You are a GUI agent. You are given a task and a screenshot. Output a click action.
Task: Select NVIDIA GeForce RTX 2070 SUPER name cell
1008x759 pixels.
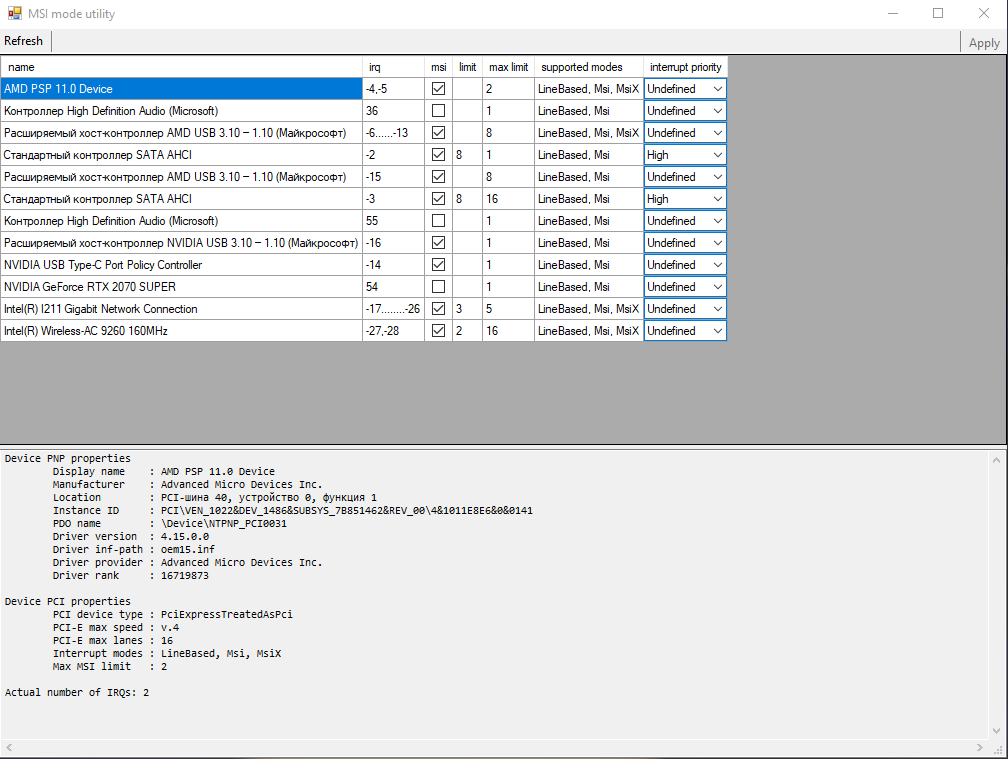tap(181, 287)
